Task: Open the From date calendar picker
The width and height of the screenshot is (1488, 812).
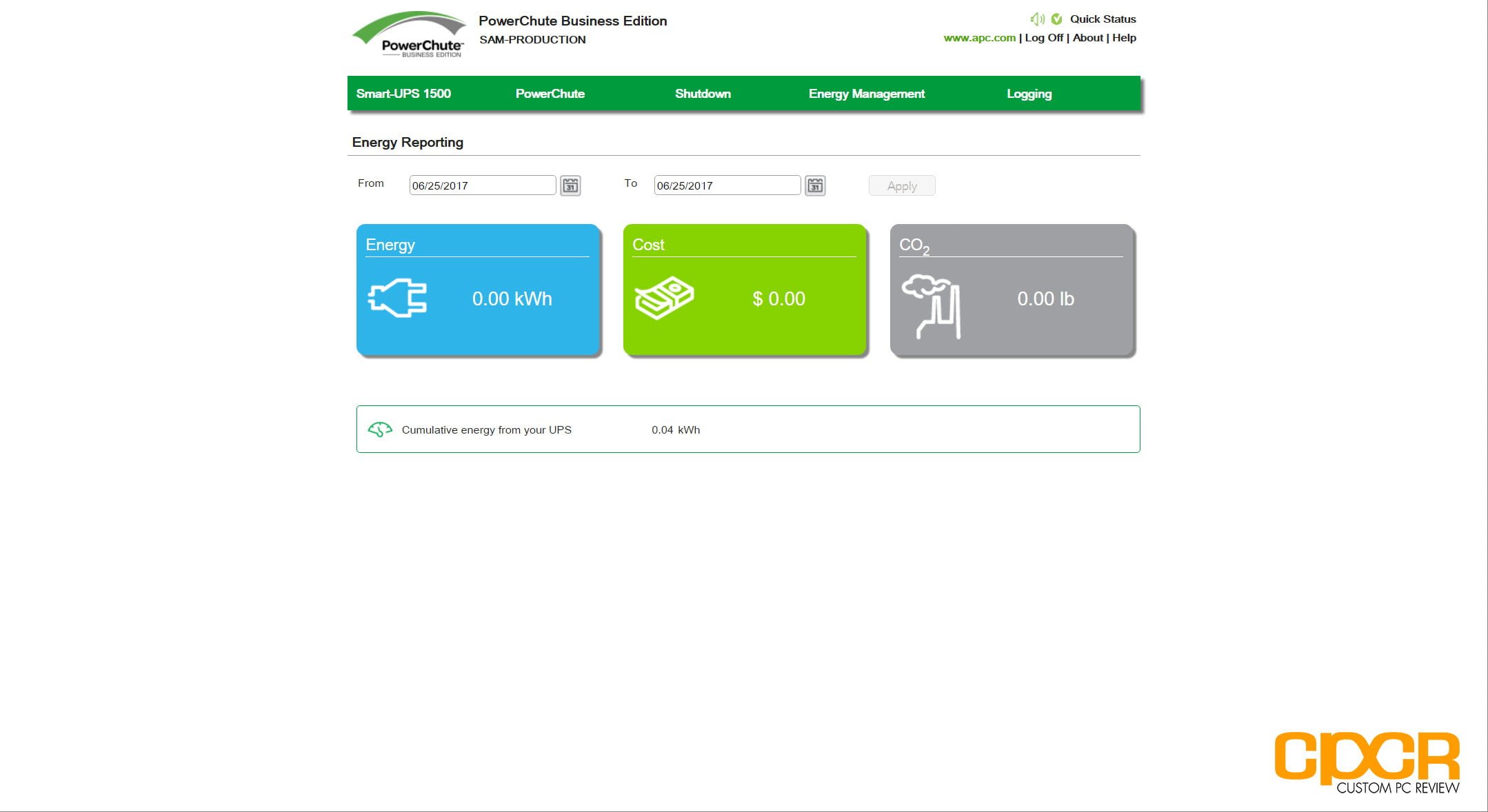Action: pos(570,185)
